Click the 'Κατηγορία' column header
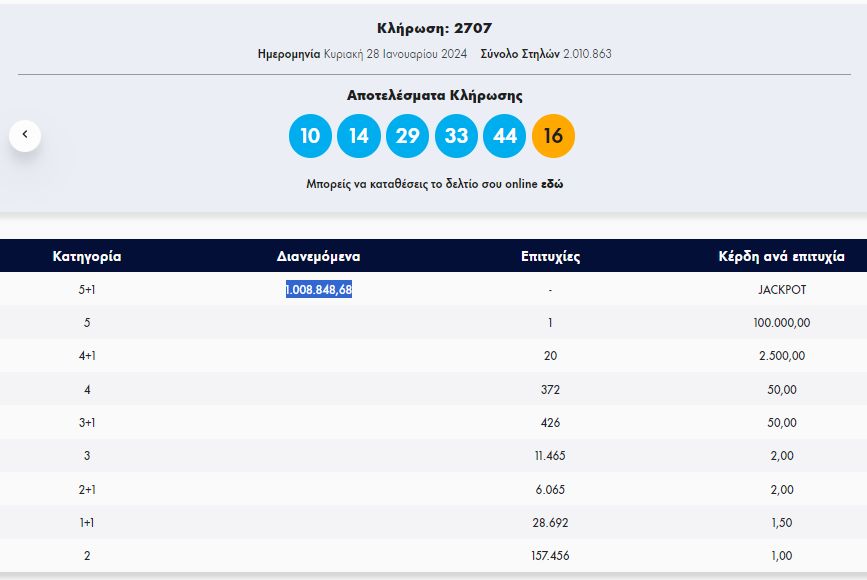This screenshot has width=867, height=580. 87,256
